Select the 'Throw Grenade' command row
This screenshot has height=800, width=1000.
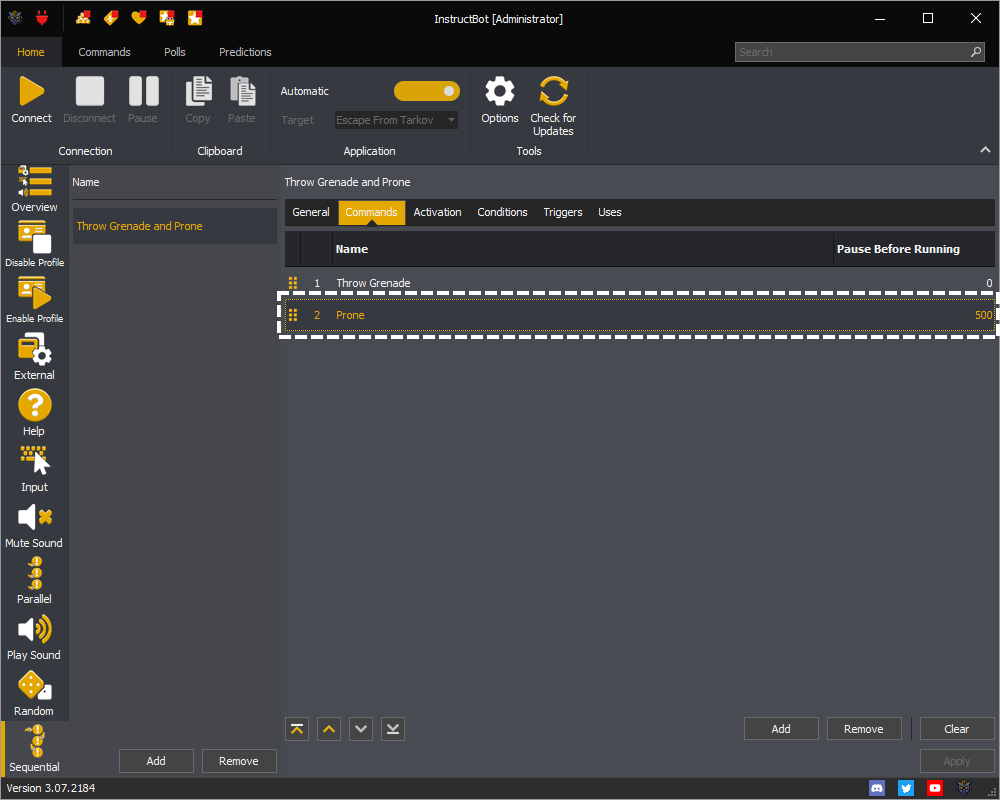pos(640,283)
